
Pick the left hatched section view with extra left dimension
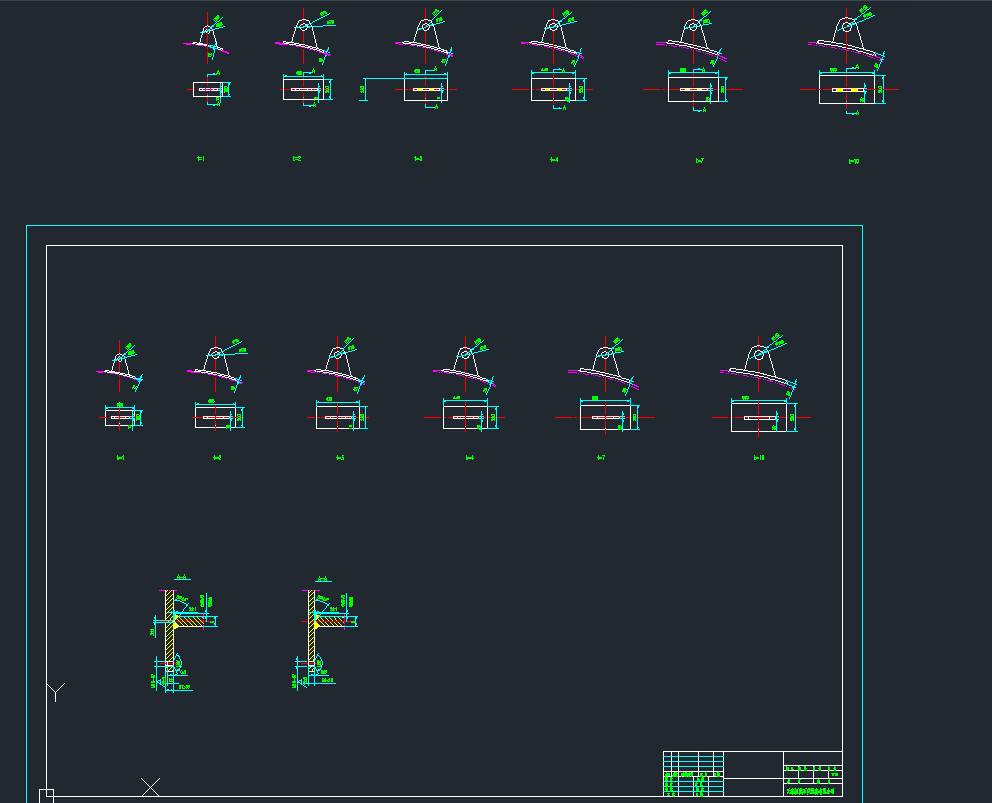[182, 640]
